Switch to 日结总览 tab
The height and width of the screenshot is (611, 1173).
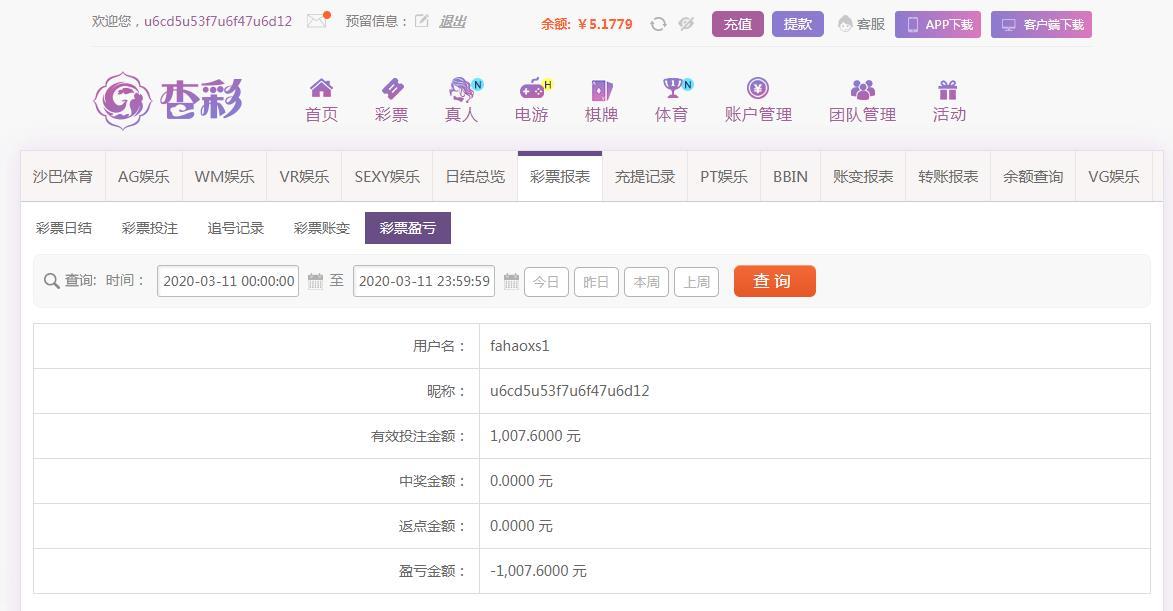point(475,176)
